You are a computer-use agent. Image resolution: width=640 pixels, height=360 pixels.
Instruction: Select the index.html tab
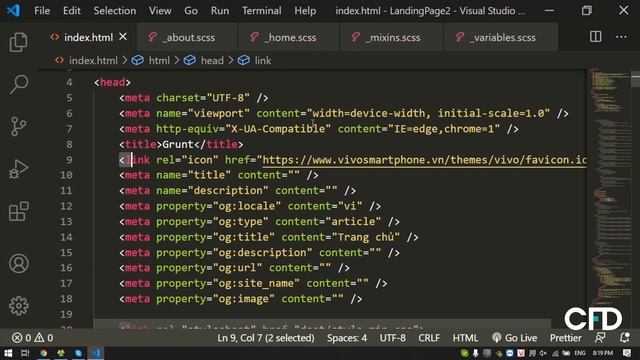pyautogui.click(x=88, y=37)
